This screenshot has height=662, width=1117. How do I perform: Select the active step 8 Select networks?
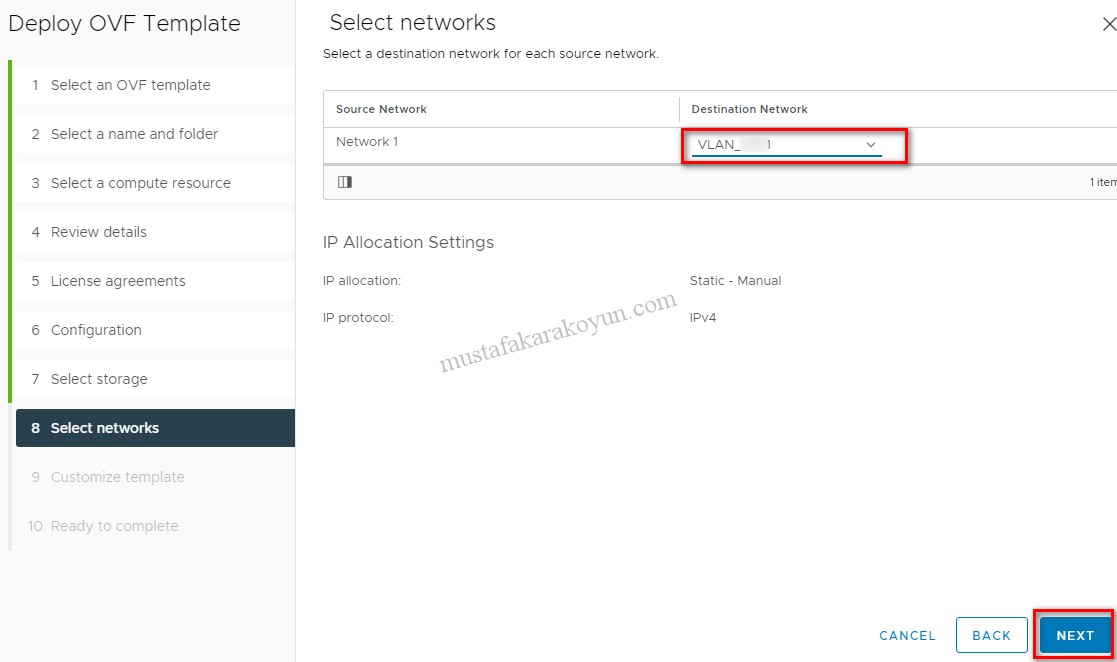coord(105,428)
